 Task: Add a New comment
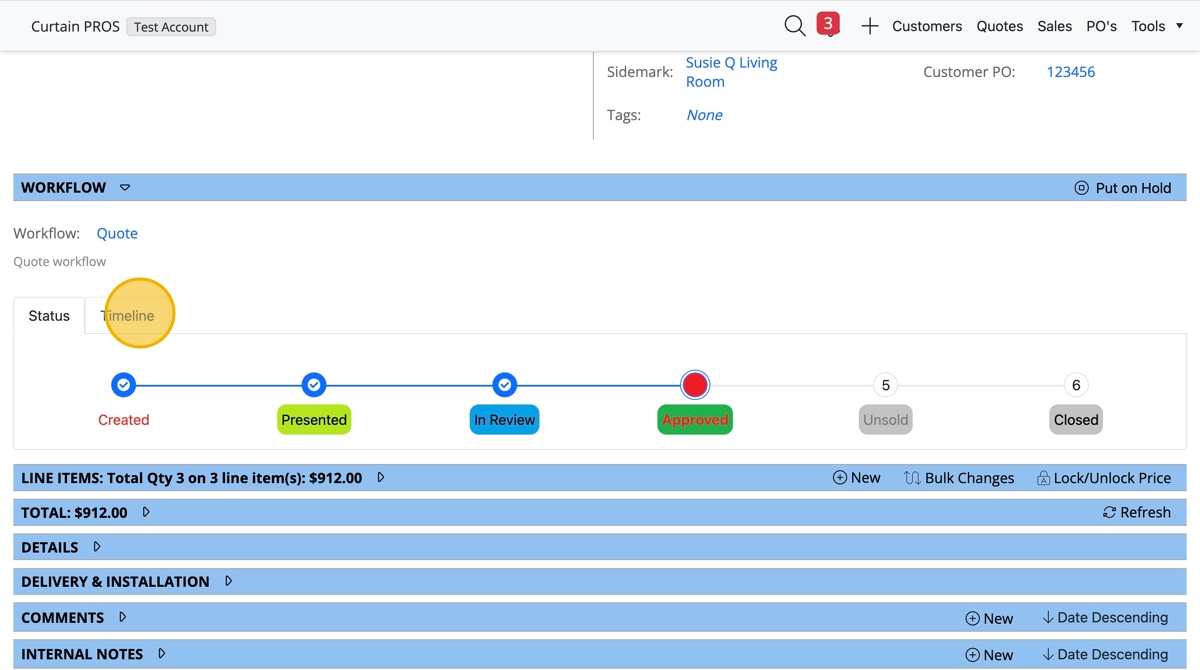tap(989, 618)
